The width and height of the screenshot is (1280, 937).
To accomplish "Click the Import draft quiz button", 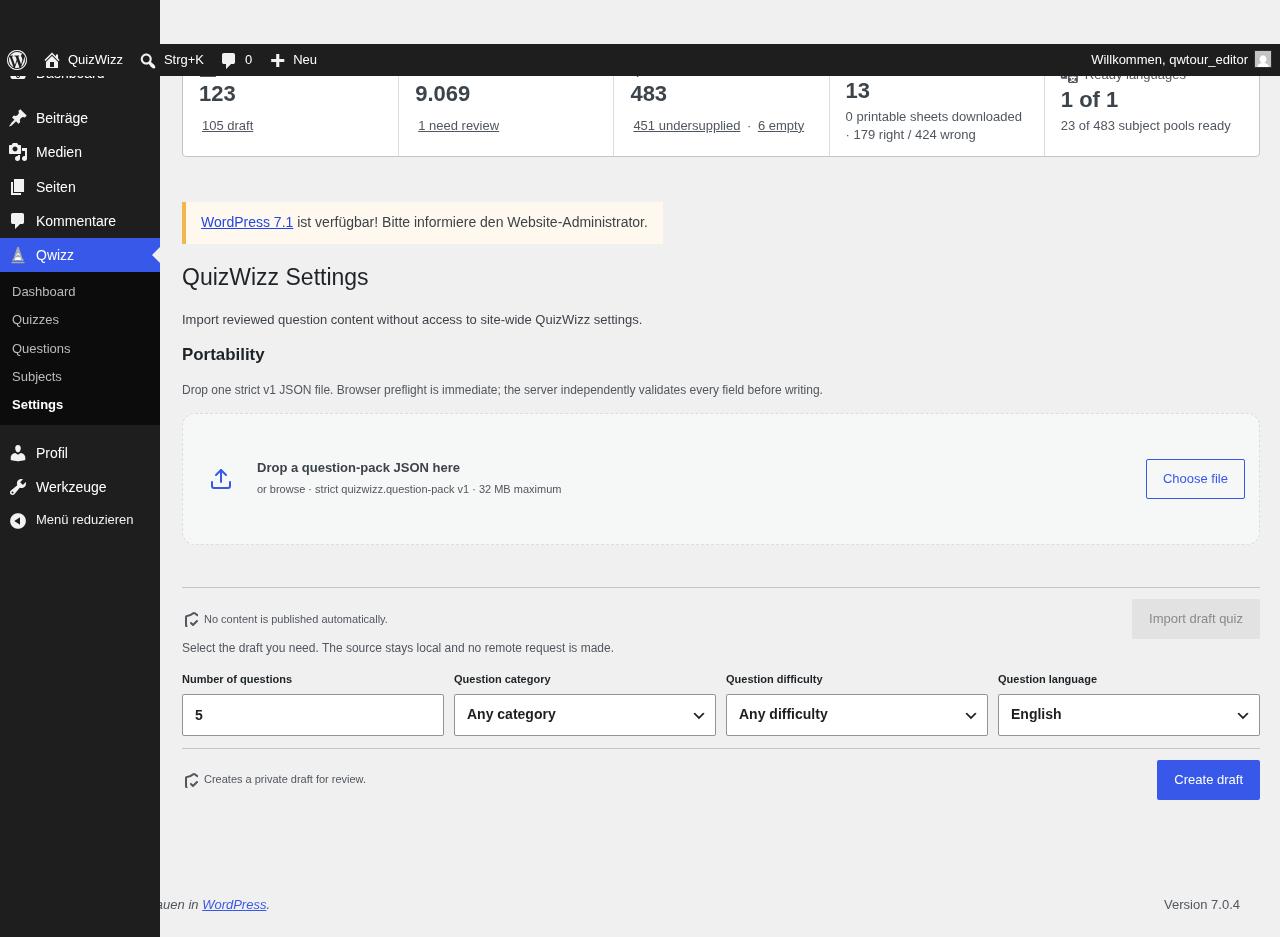I will coord(1196,619).
